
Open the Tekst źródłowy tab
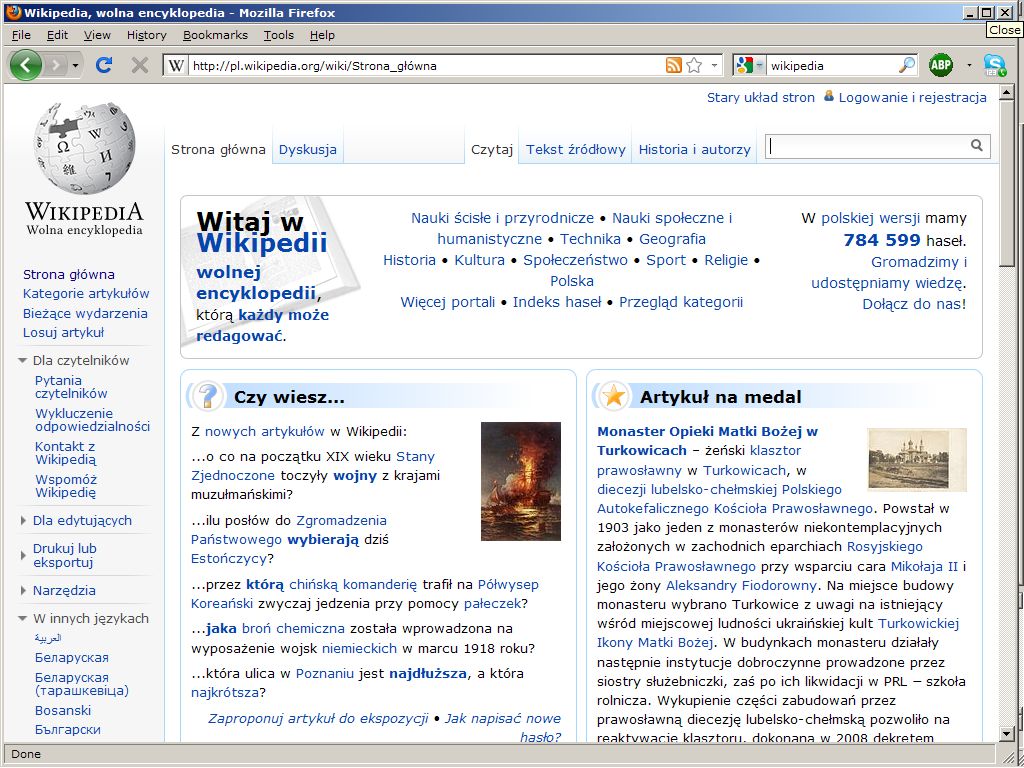575,149
